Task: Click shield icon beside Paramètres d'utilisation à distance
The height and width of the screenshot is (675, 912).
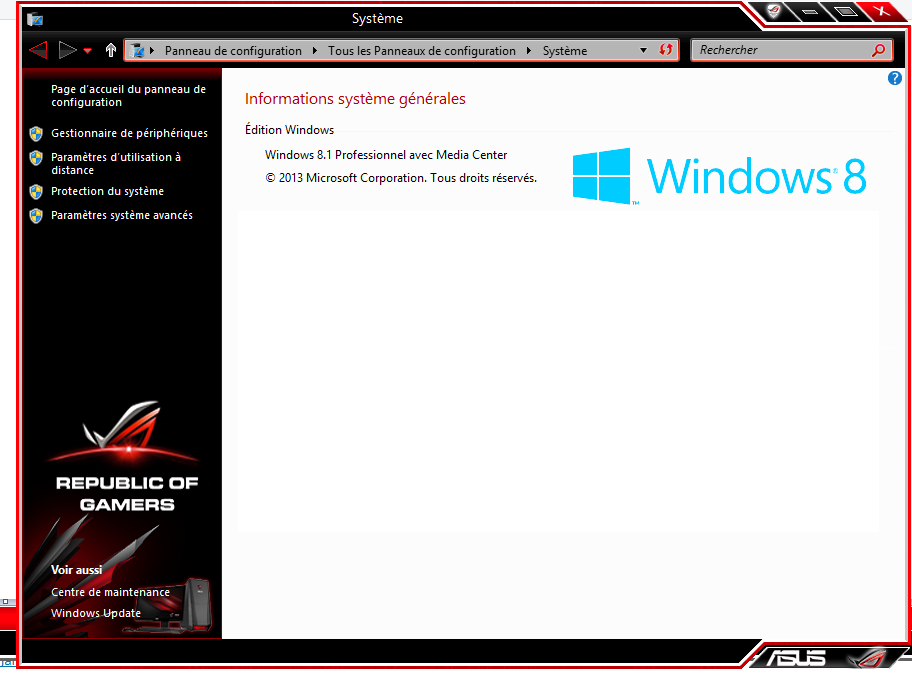Action: (x=36, y=158)
